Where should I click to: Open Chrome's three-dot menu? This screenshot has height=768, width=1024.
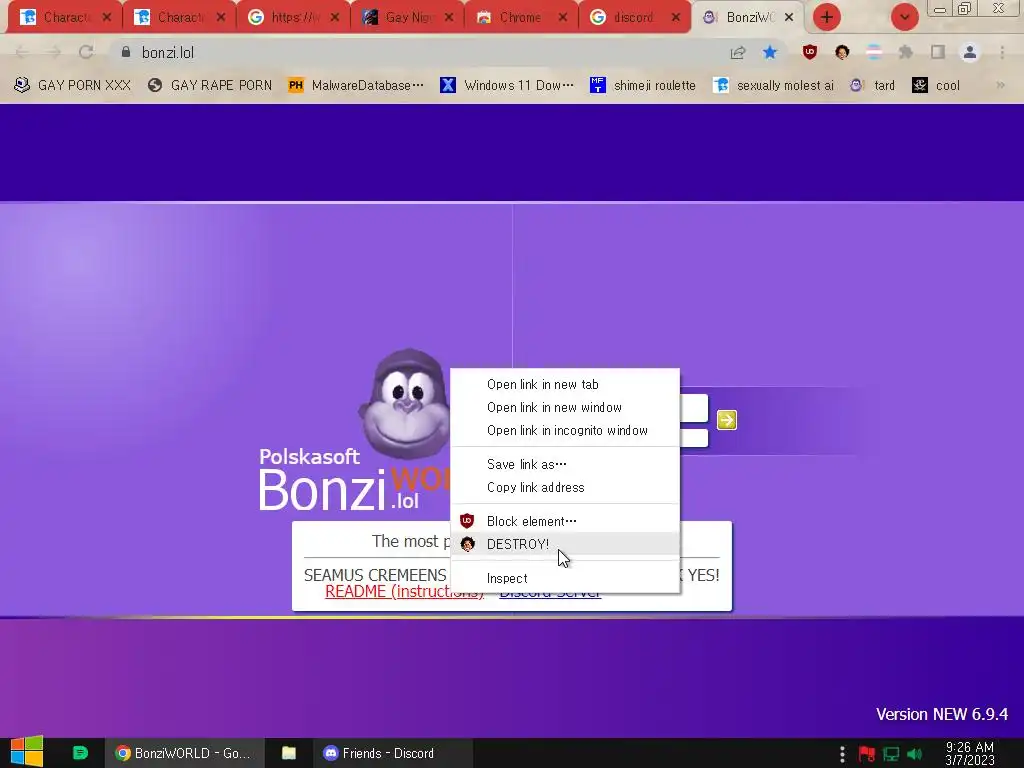click(1002, 52)
